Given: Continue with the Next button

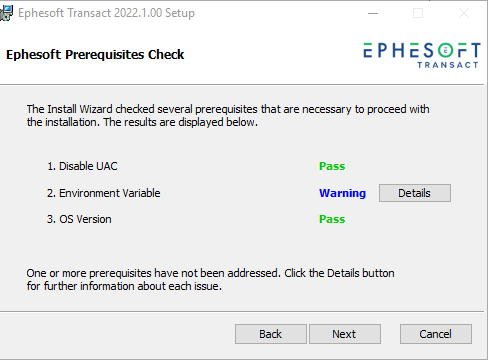Looking at the screenshot, I should (x=345, y=334).
